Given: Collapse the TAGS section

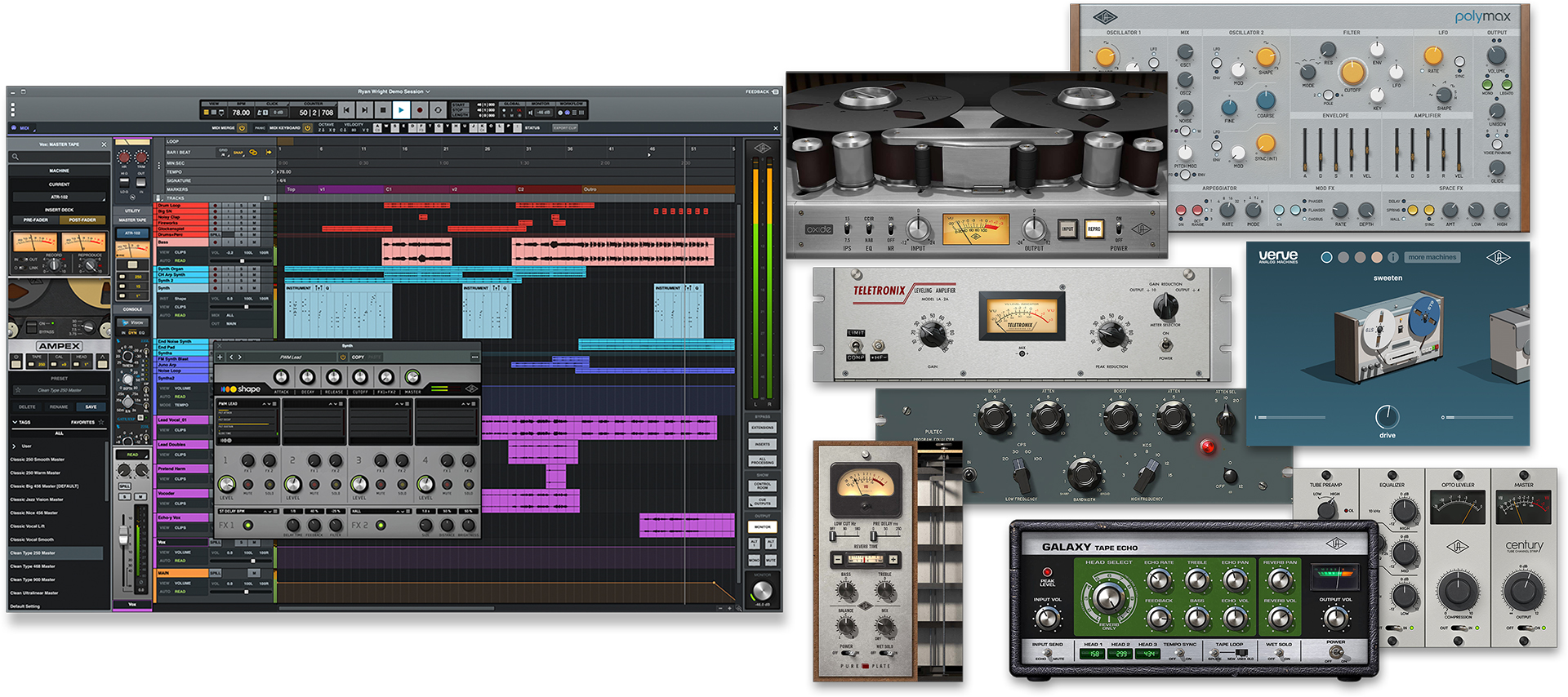Looking at the screenshot, I should coord(15,422).
